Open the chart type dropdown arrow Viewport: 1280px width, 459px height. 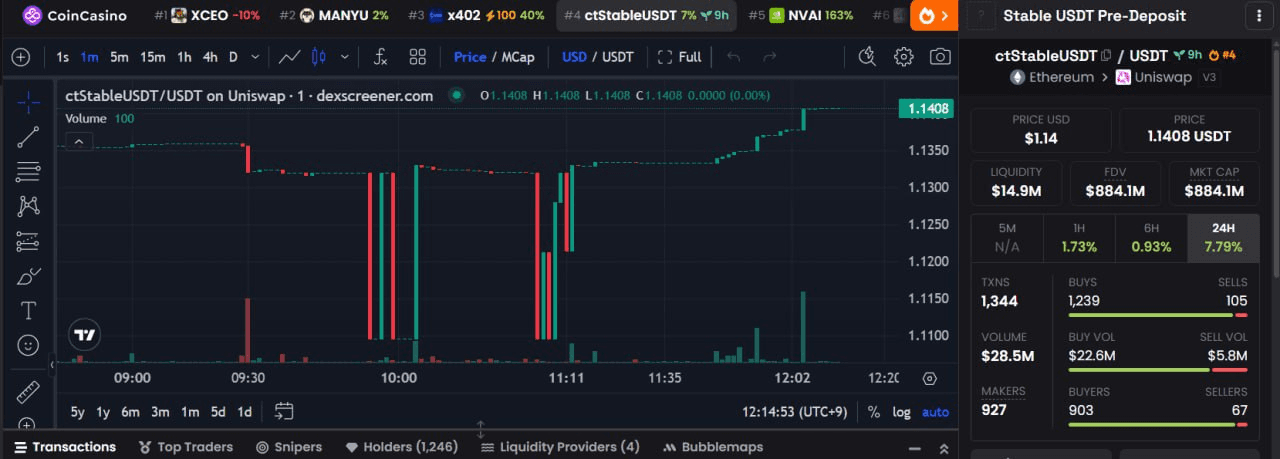[345, 57]
